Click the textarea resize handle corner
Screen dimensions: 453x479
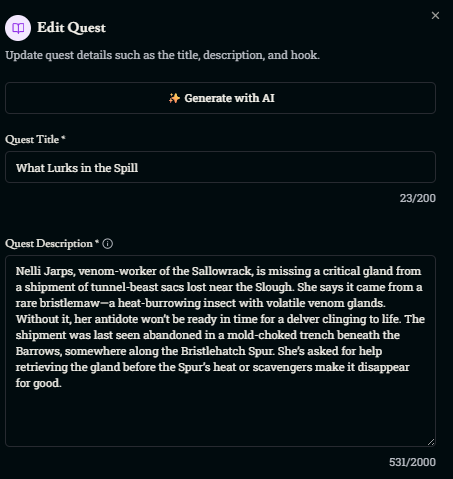[x=431, y=442]
